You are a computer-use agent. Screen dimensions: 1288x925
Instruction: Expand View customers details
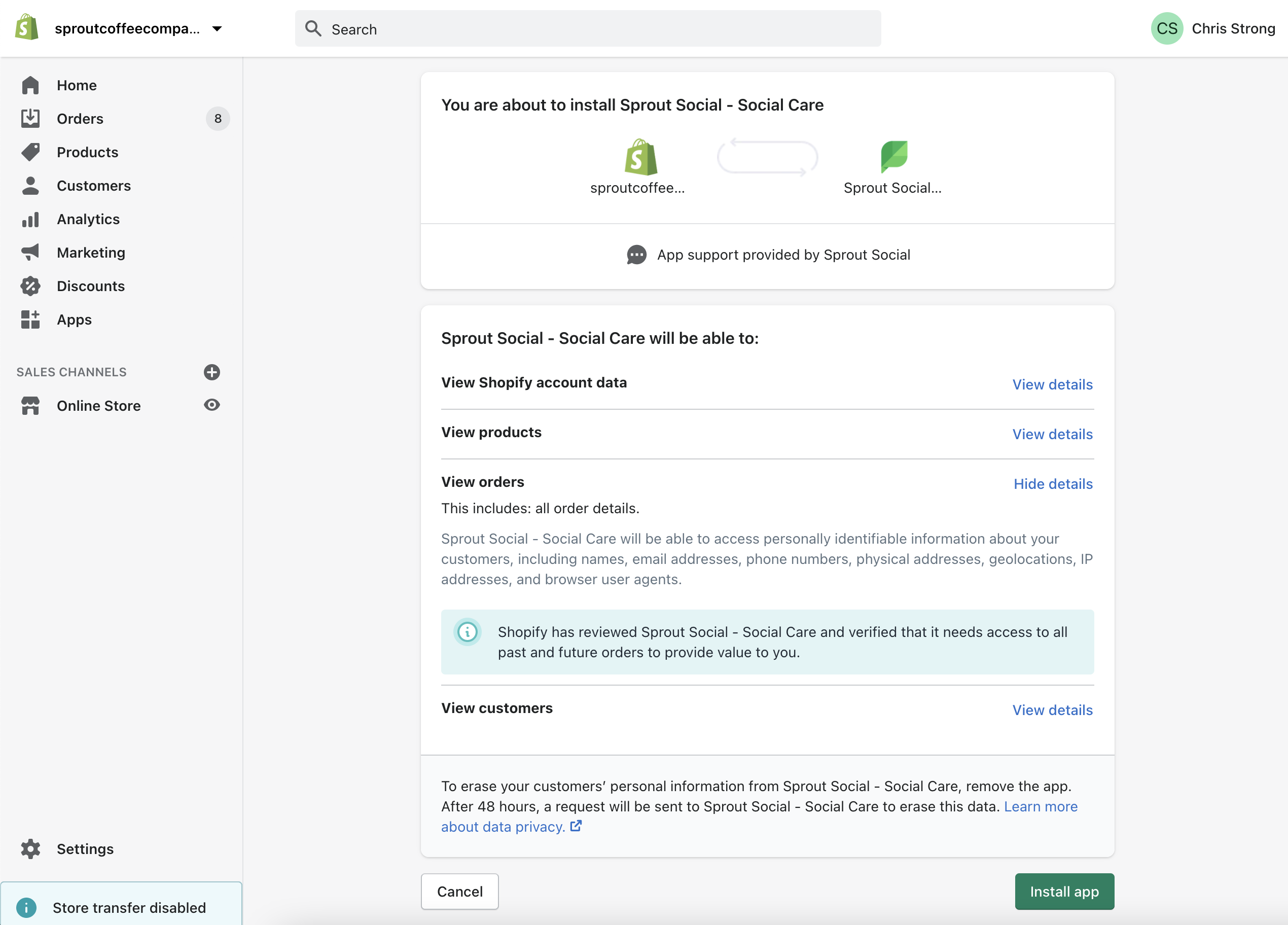pyautogui.click(x=1052, y=710)
